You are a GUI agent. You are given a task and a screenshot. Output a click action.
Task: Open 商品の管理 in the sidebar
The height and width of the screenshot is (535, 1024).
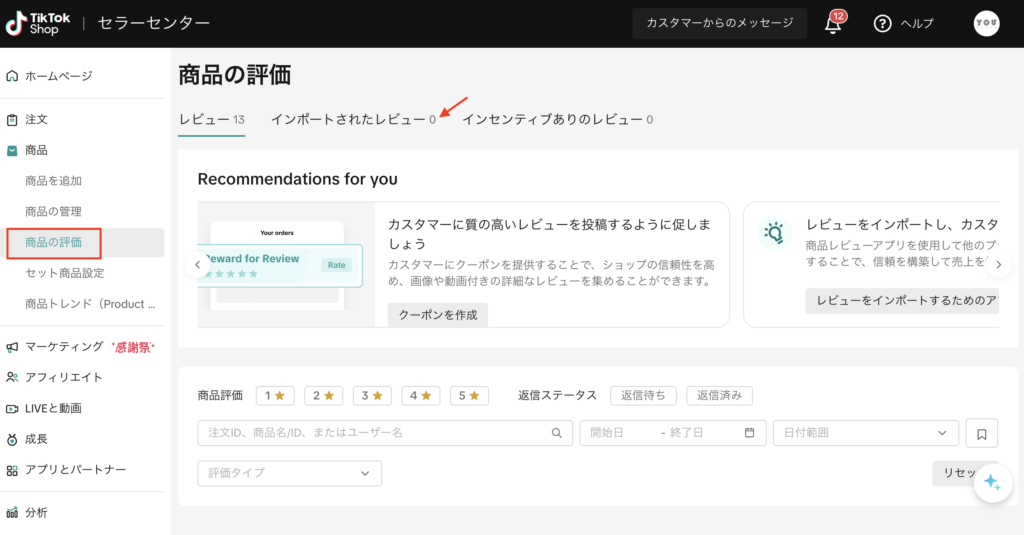(x=54, y=211)
